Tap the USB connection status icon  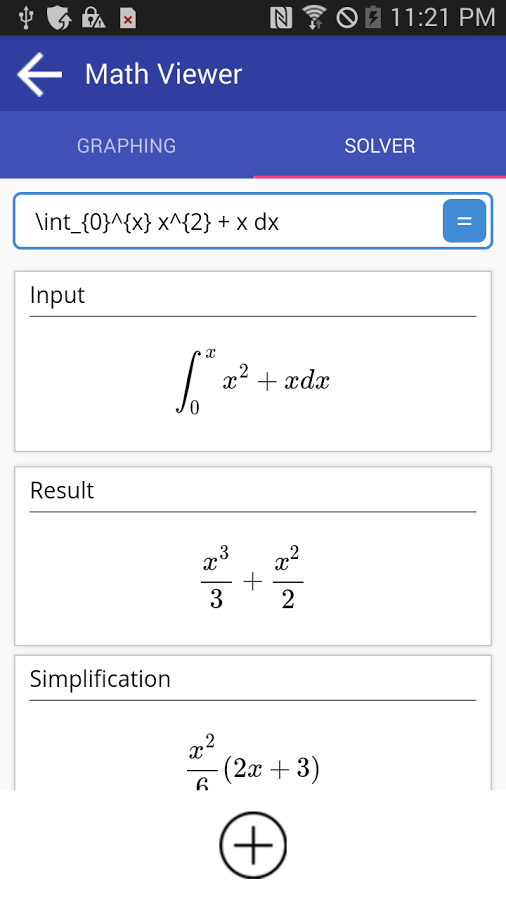[26, 18]
